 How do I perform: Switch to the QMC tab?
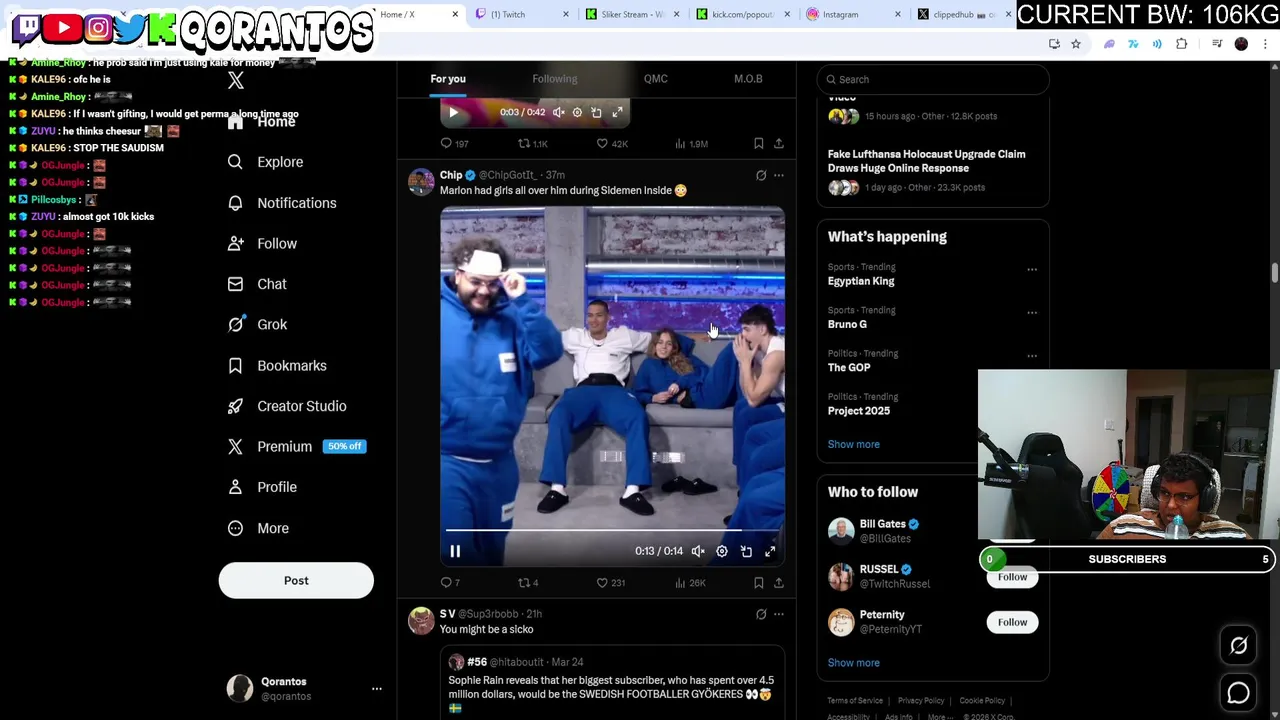(656, 79)
